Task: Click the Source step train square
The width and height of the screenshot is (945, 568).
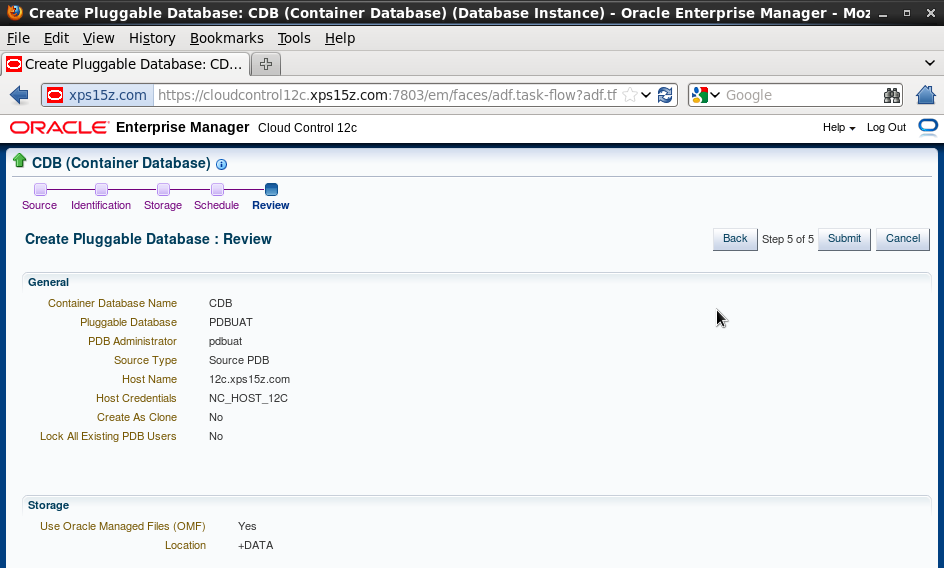Action: point(40,189)
